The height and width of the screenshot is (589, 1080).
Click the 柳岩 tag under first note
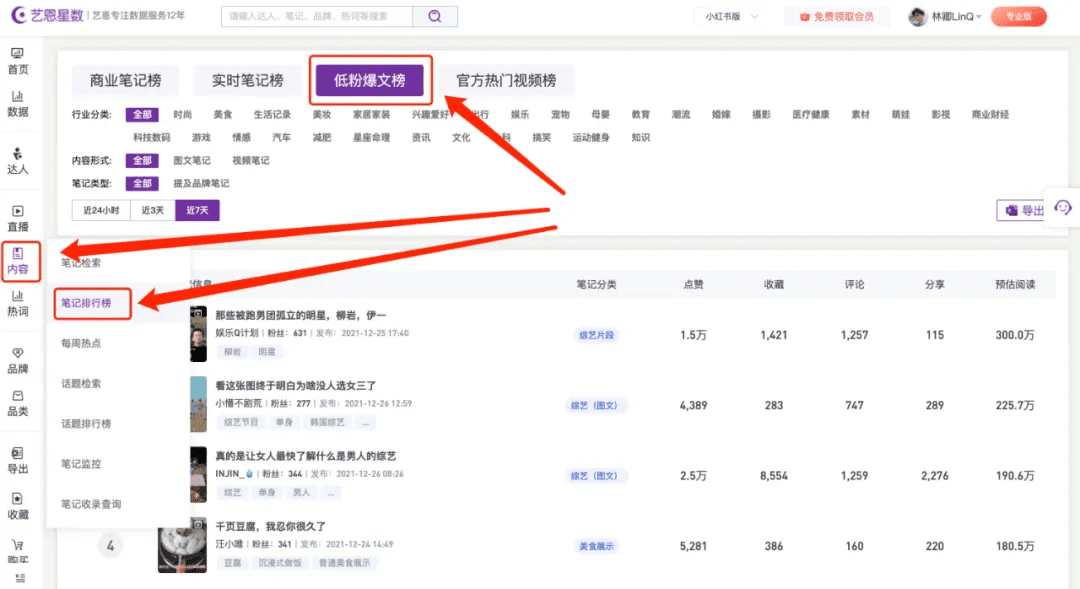tap(232, 352)
